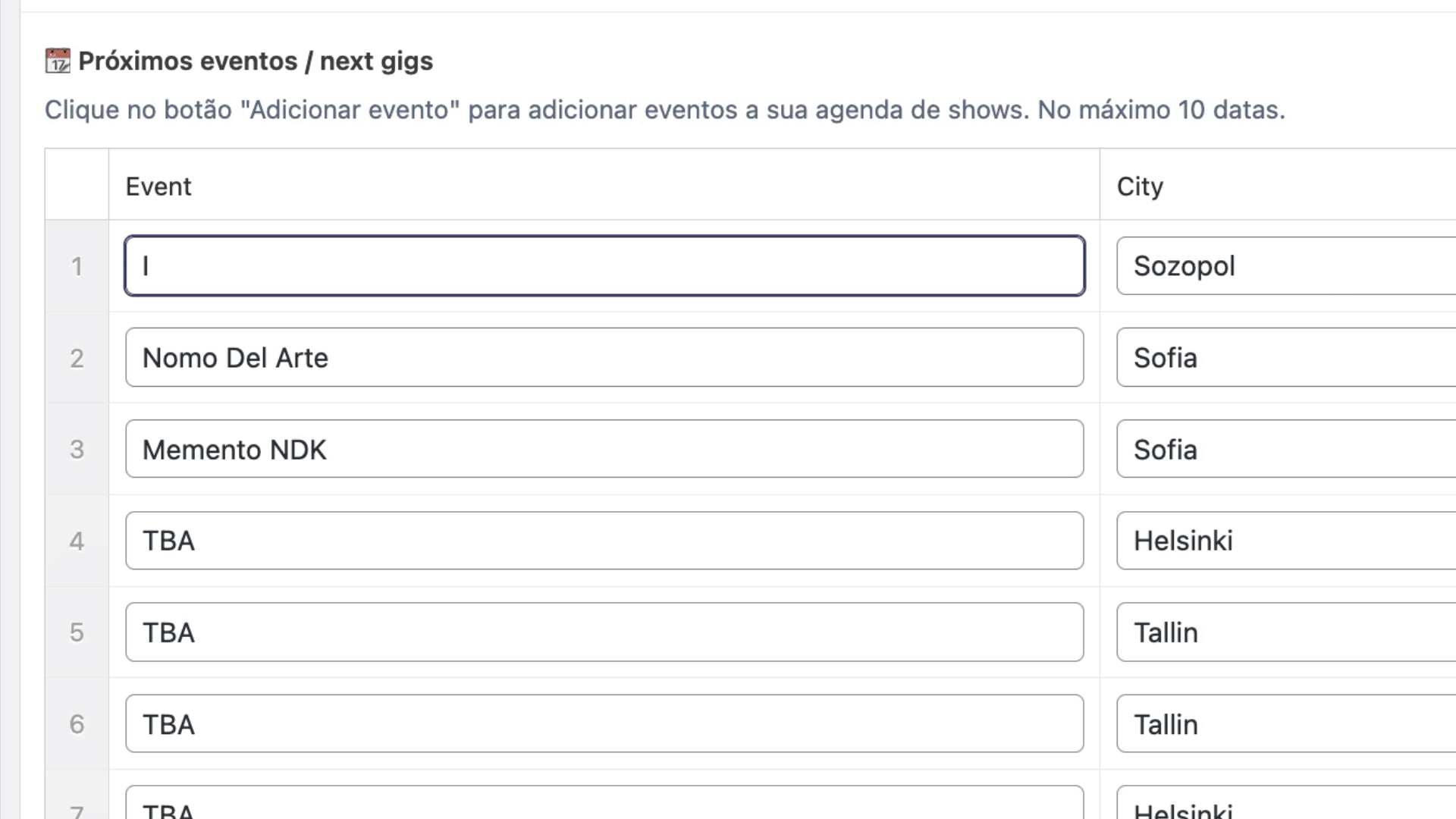Click the calendar icon beside Próximos eventos

click(58, 61)
